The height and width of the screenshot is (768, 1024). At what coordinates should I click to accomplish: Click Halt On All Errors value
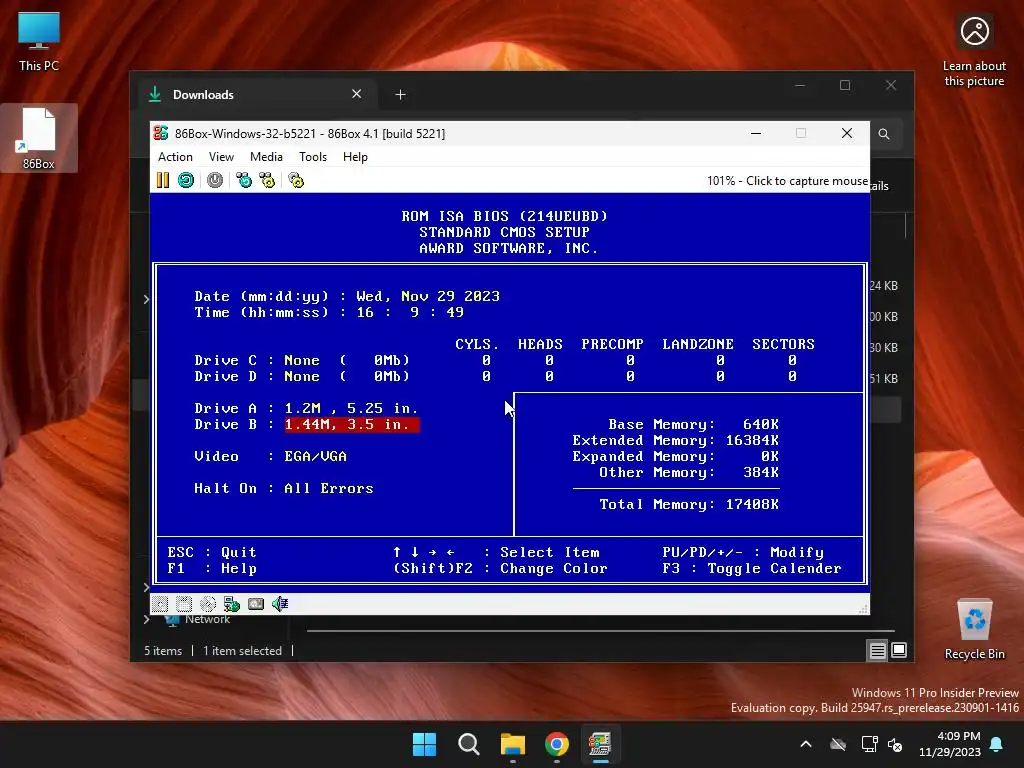click(x=328, y=488)
